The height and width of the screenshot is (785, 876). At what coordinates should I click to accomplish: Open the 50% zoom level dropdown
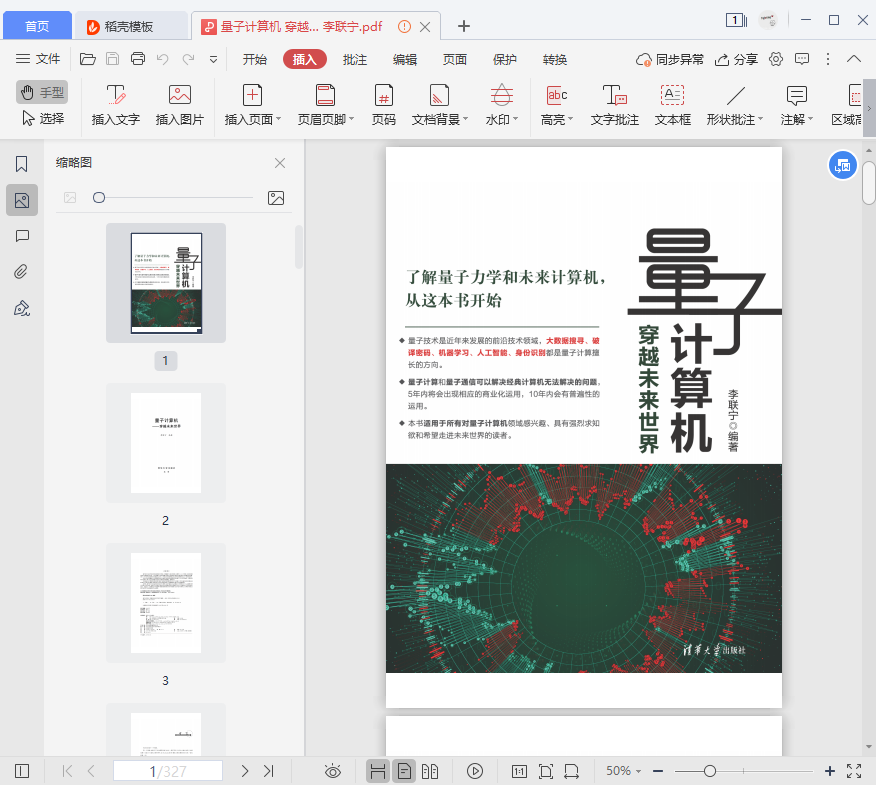point(623,771)
